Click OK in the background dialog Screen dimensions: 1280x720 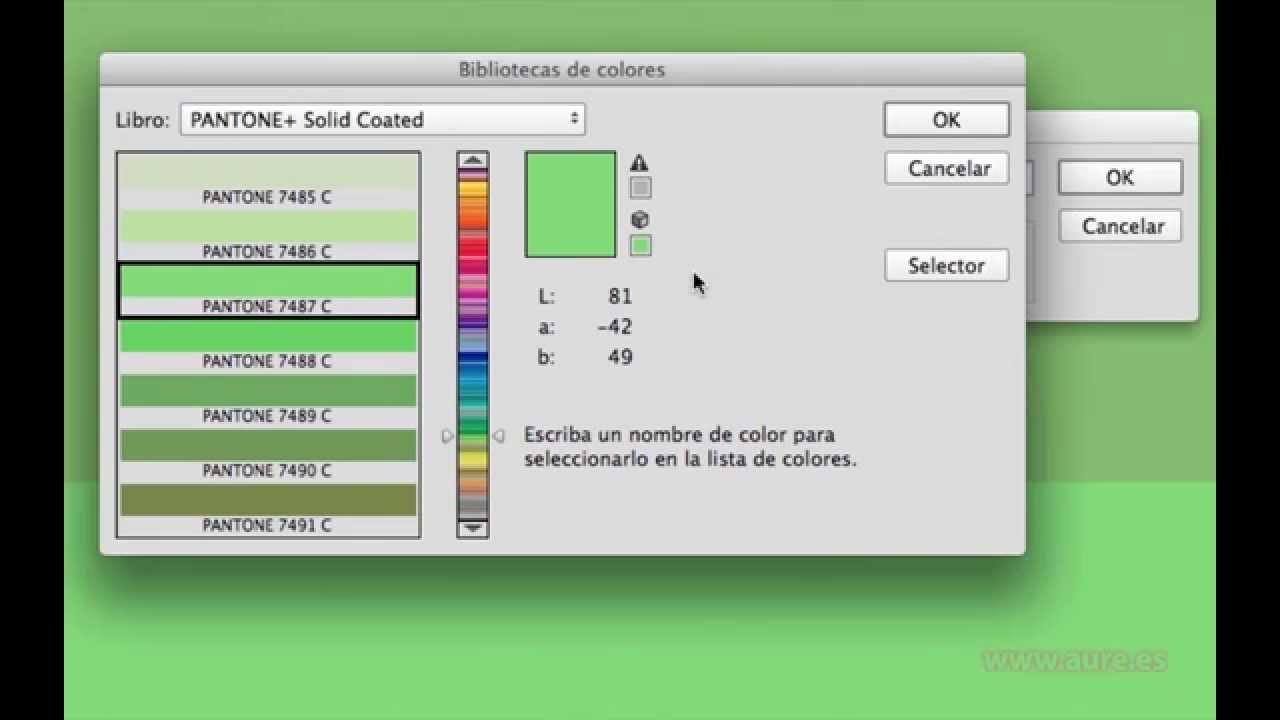click(1120, 177)
